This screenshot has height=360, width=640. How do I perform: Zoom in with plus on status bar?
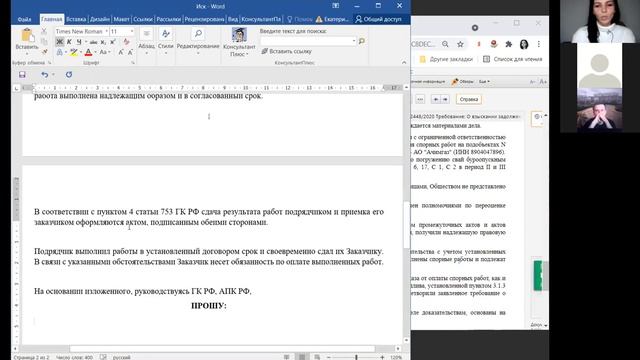[x=382, y=357]
